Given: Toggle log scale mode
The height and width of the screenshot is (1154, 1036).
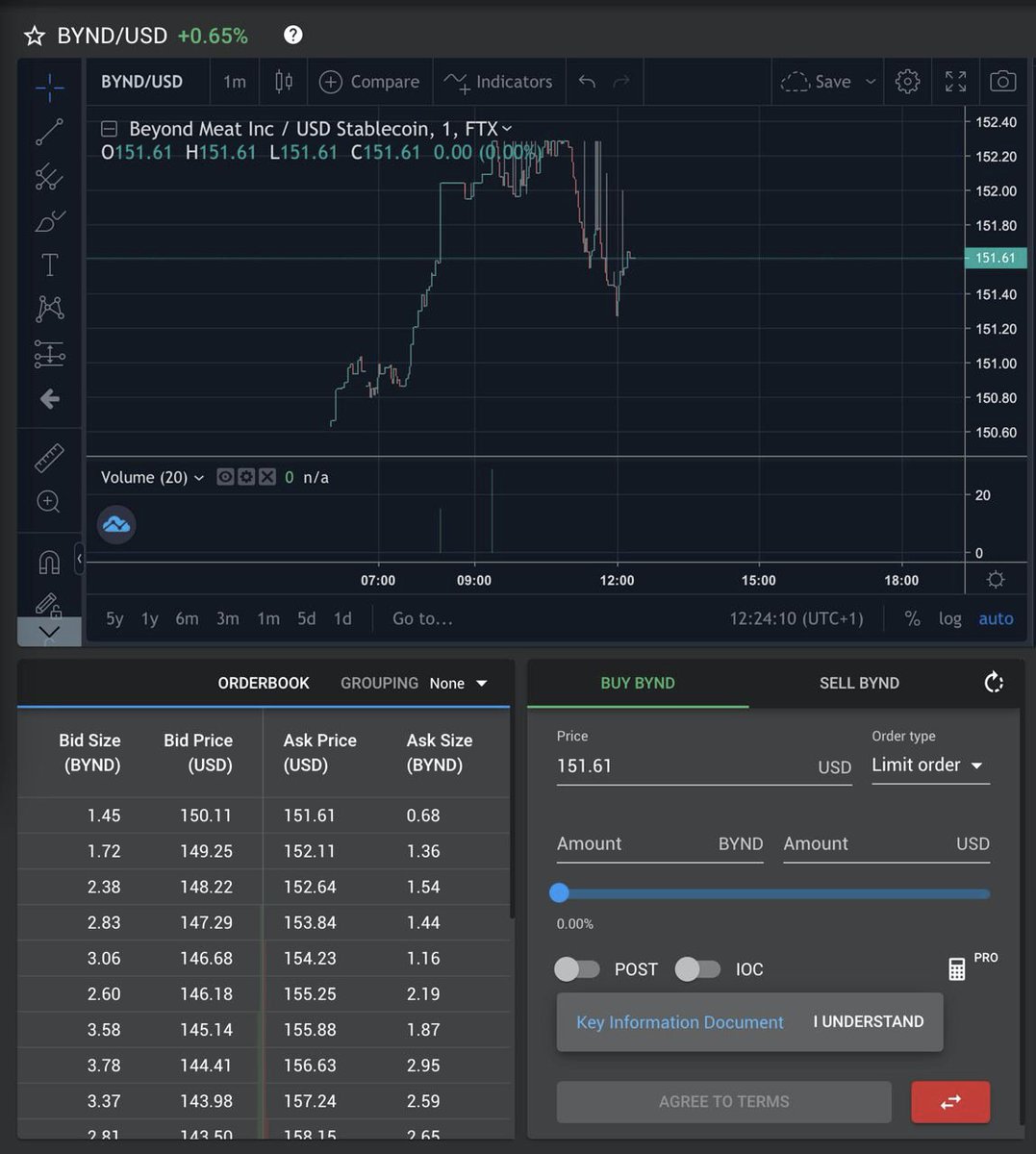Looking at the screenshot, I should tap(950, 618).
